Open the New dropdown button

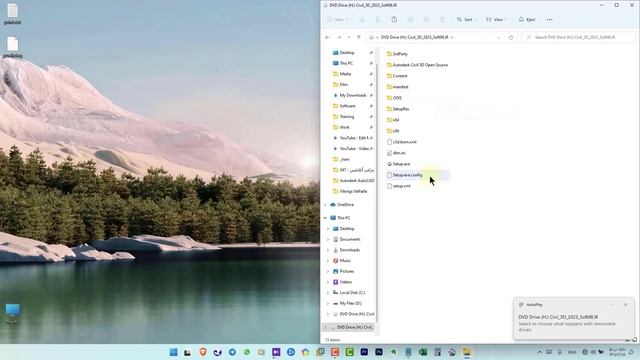[338, 20]
